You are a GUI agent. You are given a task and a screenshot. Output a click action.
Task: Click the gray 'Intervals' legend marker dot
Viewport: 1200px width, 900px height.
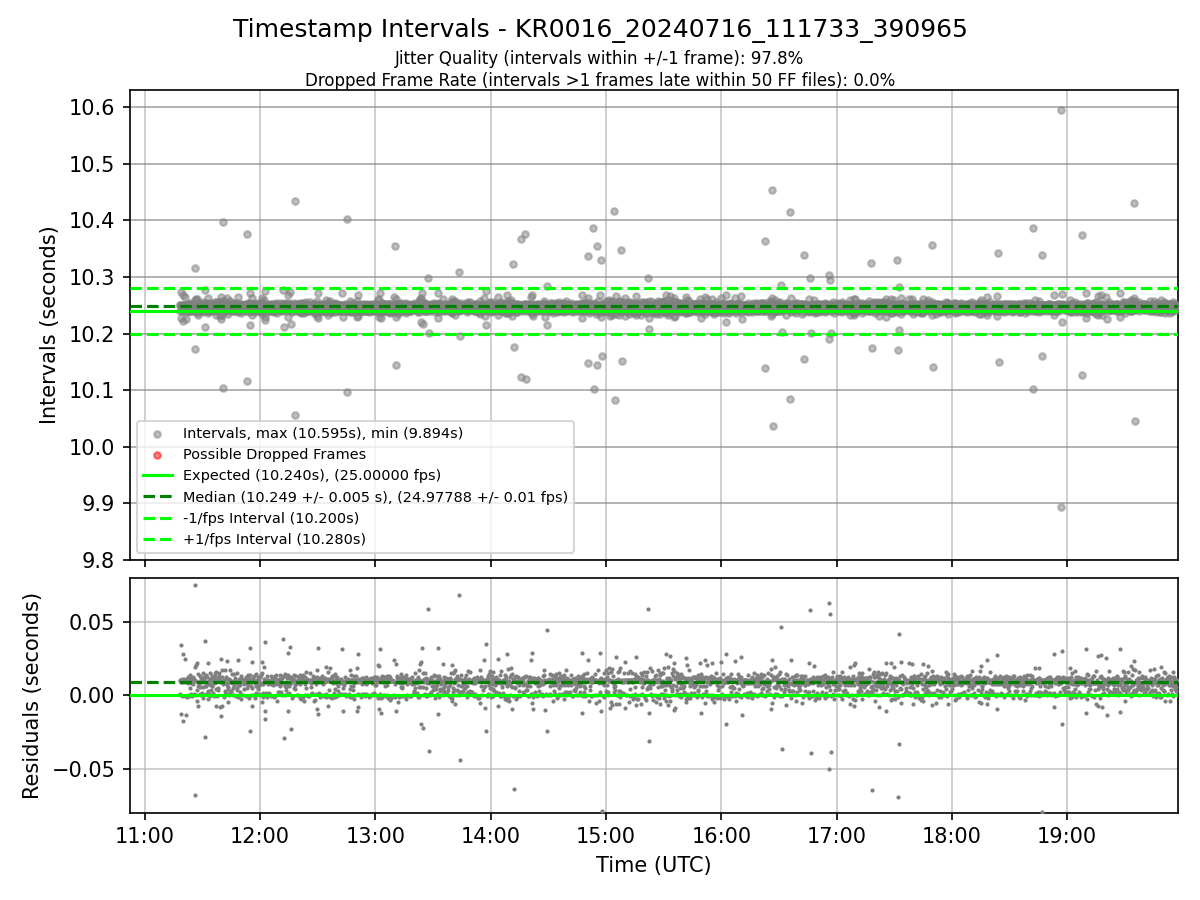click(156, 434)
